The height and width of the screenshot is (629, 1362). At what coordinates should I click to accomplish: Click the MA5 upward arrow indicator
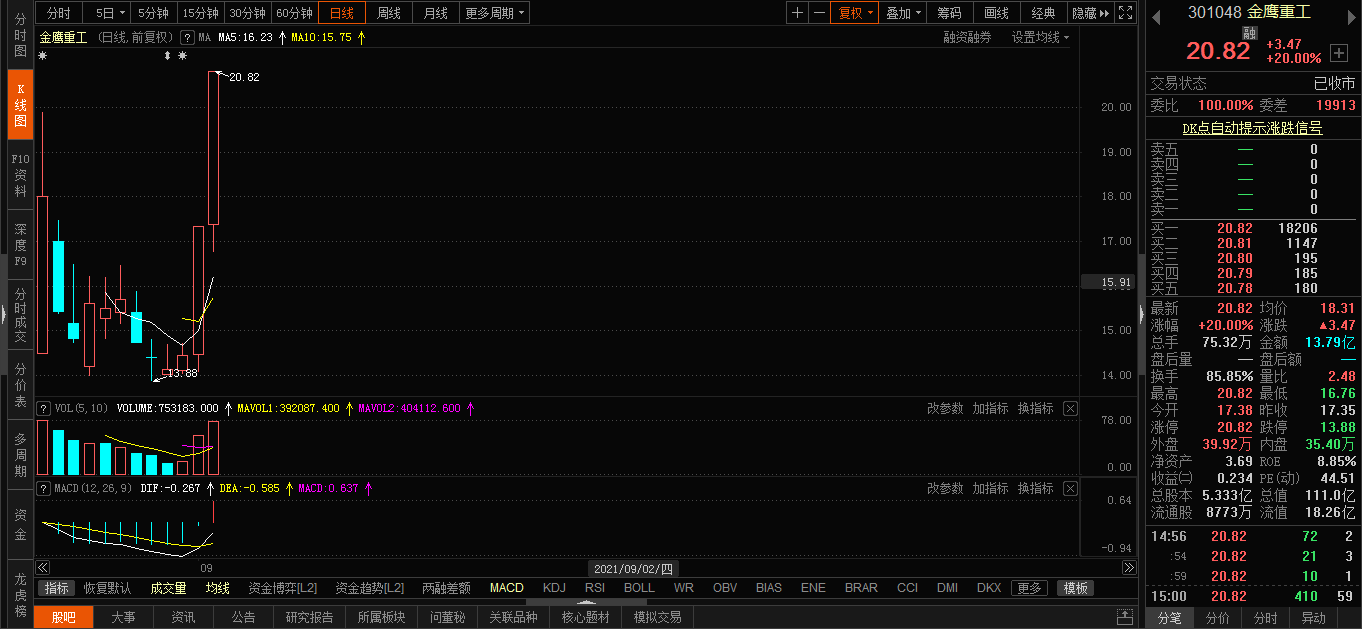click(282, 37)
